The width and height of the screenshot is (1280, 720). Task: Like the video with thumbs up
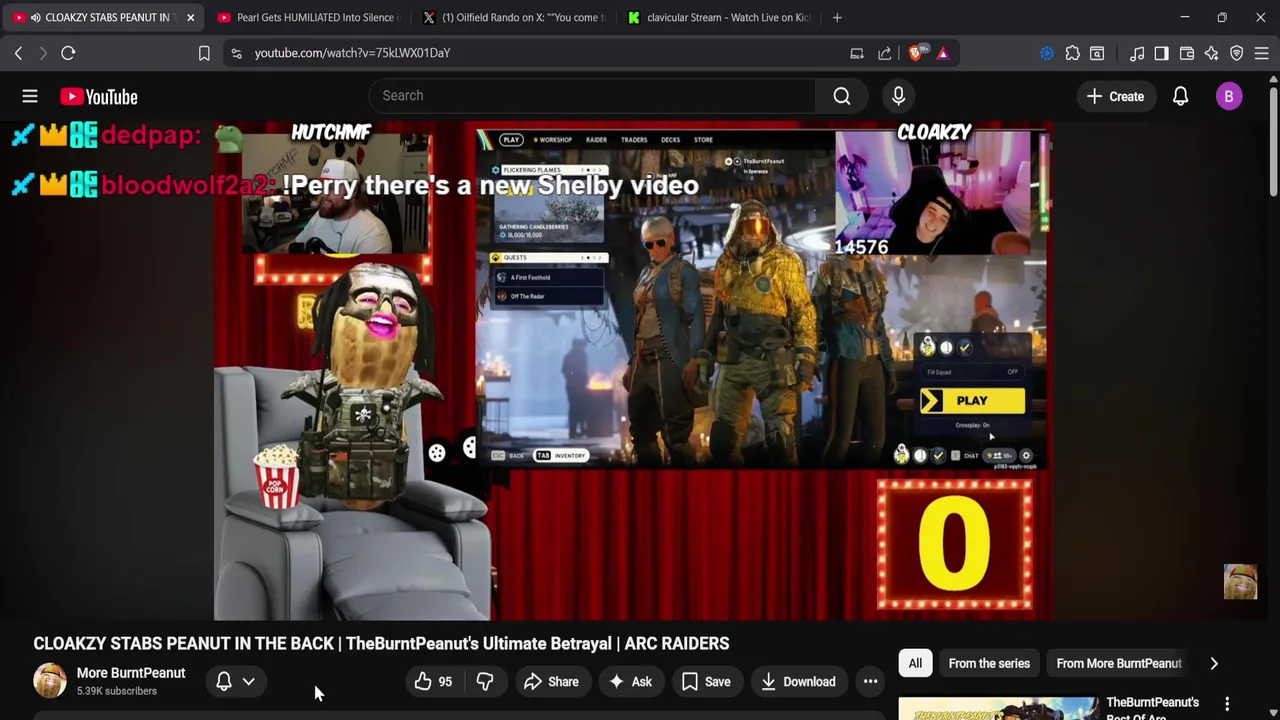tap(433, 682)
